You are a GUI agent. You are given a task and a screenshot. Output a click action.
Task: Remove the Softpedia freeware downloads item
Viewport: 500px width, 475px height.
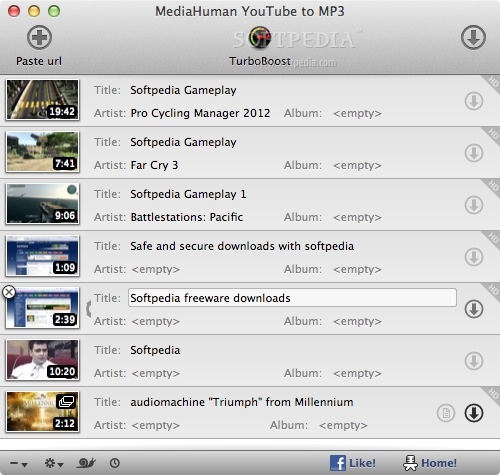[9, 292]
